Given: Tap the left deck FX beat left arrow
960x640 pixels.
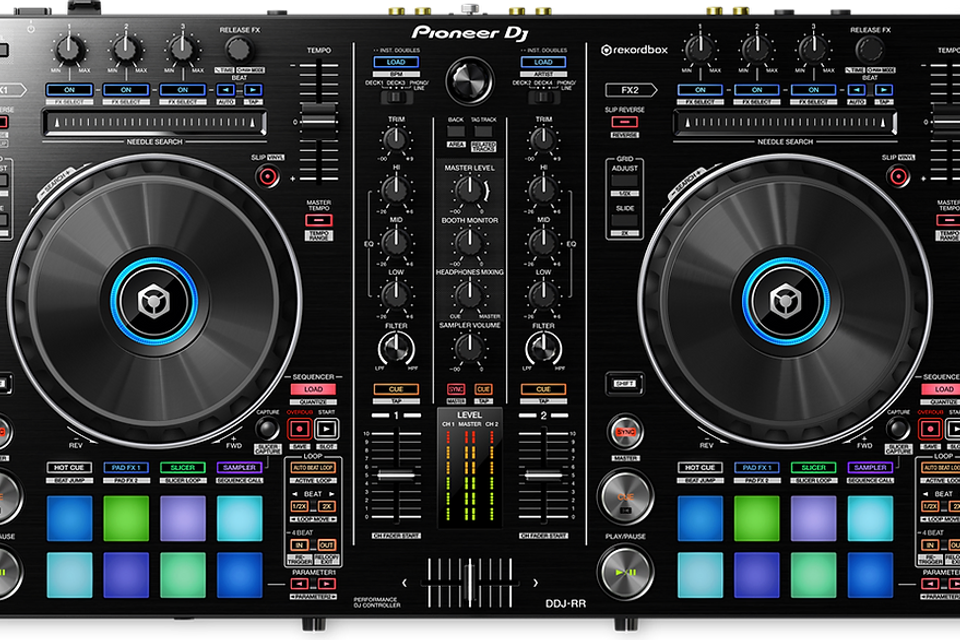Looking at the screenshot, I should tap(226, 90).
